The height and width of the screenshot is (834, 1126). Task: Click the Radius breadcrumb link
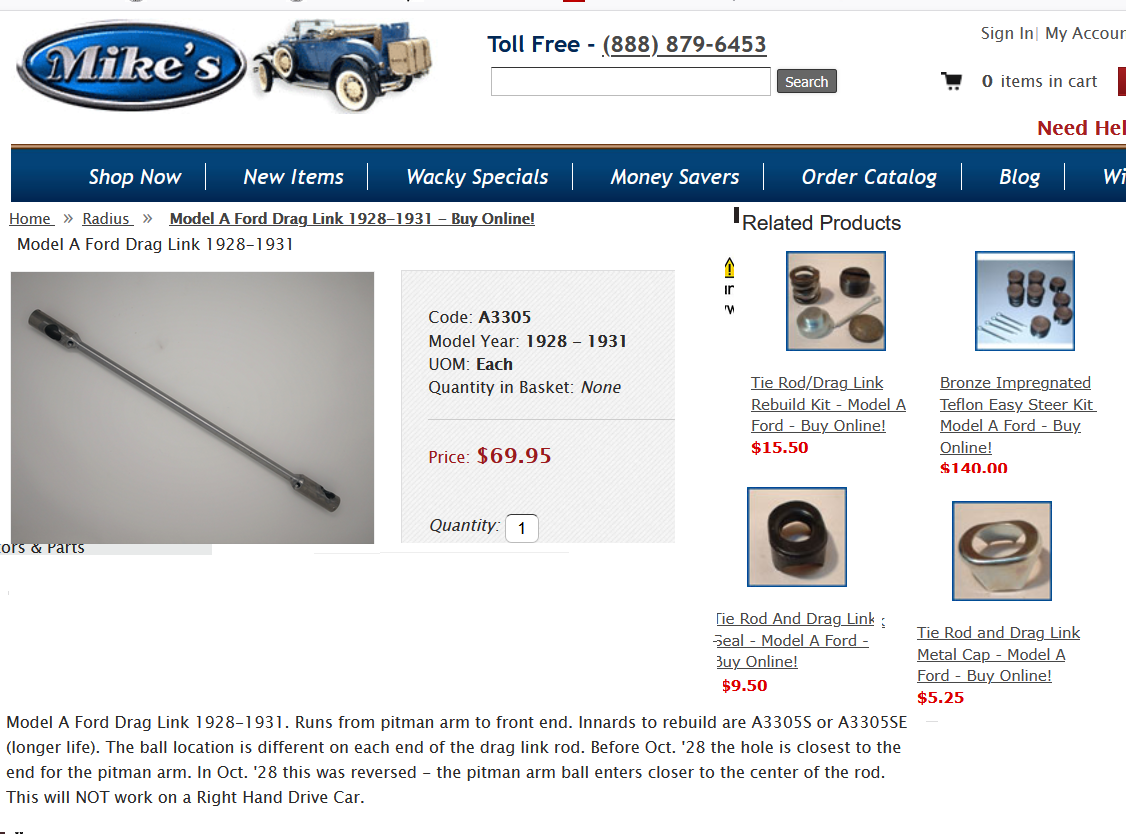click(x=106, y=219)
